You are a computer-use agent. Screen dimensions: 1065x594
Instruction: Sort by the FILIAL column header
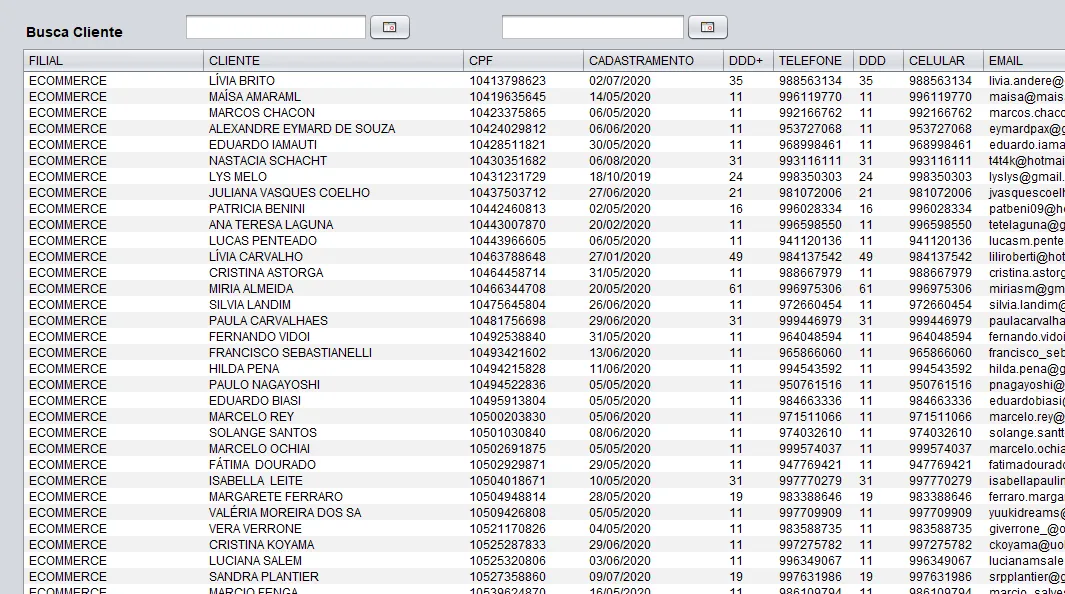113,60
